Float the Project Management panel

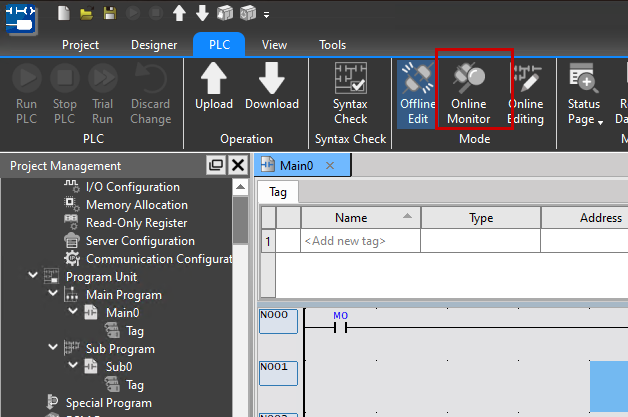[215, 166]
